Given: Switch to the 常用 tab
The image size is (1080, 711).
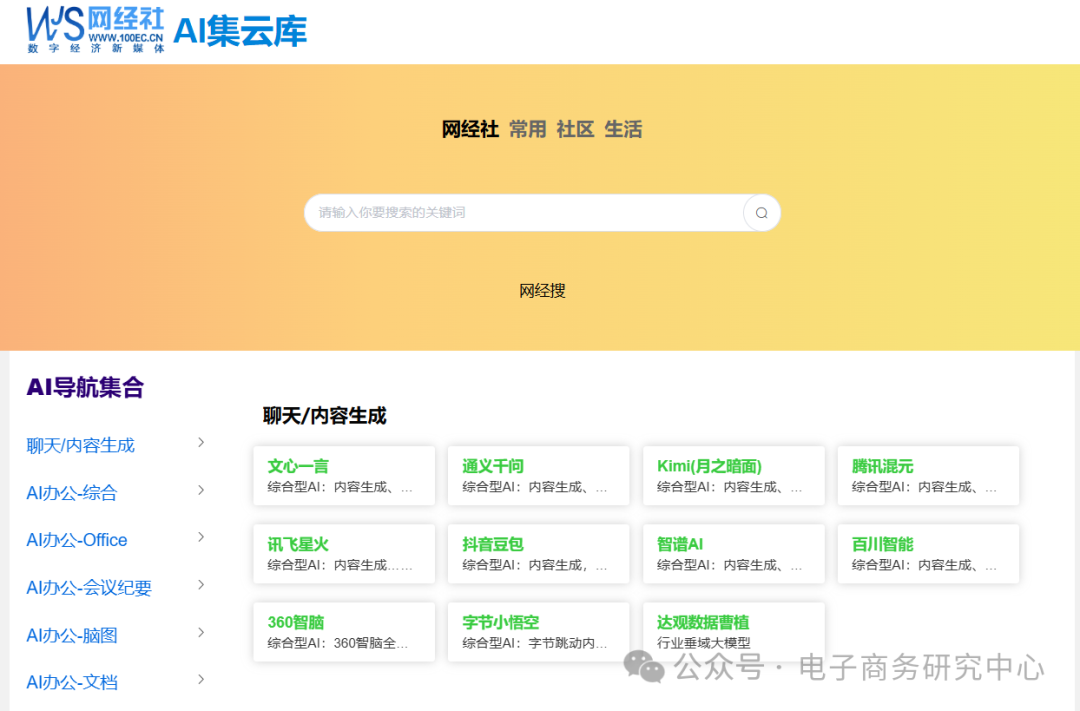Looking at the screenshot, I should coord(527,130).
